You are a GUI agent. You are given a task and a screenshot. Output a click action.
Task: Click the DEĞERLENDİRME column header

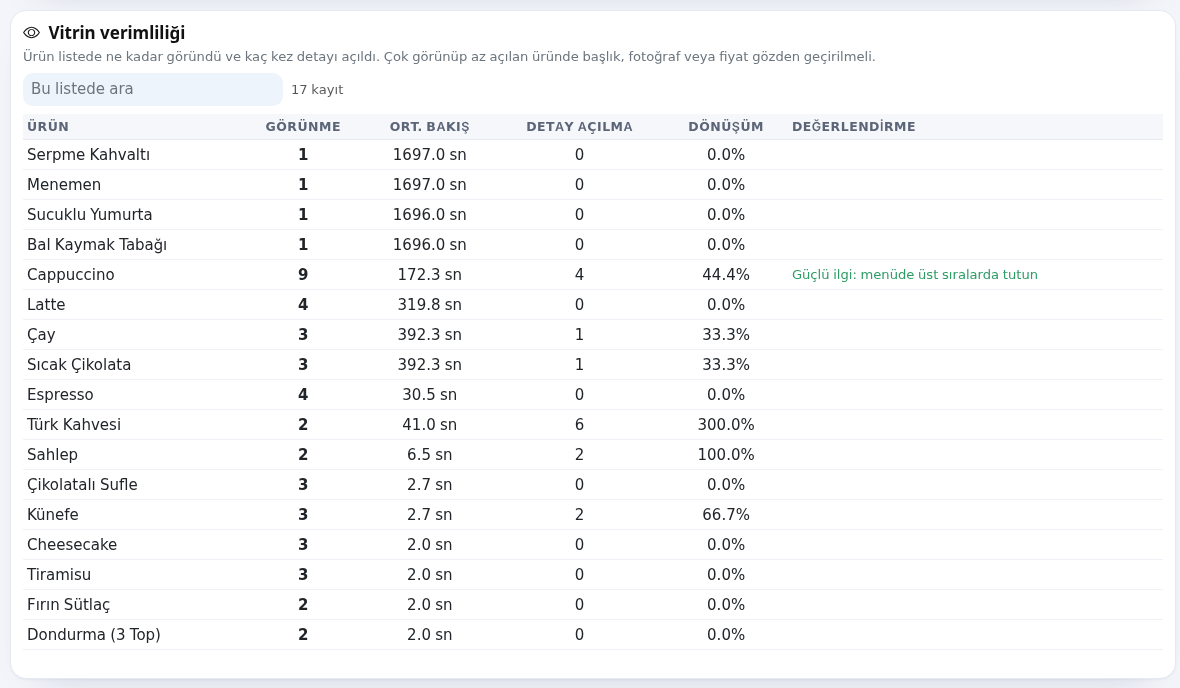pos(853,126)
